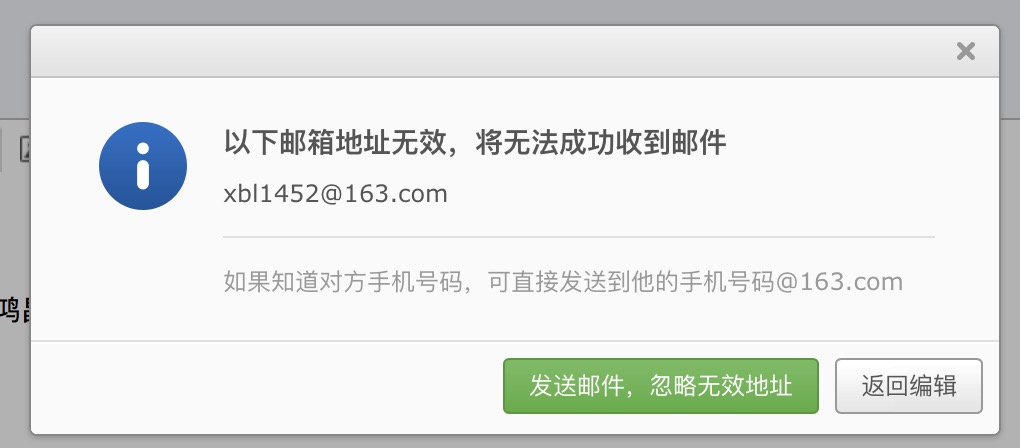The height and width of the screenshot is (448, 1020).
Task: Click the phrase 将无法成功收到邮件 in heading
Action: tap(600, 143)
